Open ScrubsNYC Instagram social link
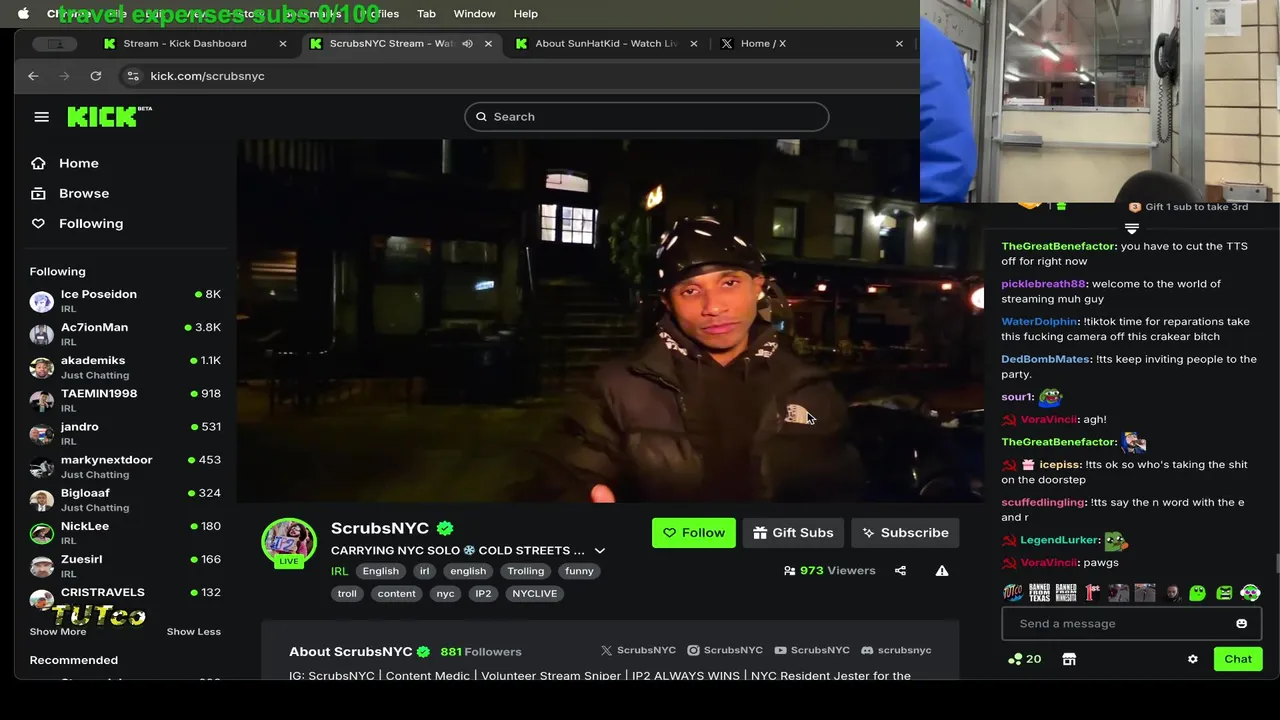The width and height of the screenshot is (1280, 720). pos(725,650)
